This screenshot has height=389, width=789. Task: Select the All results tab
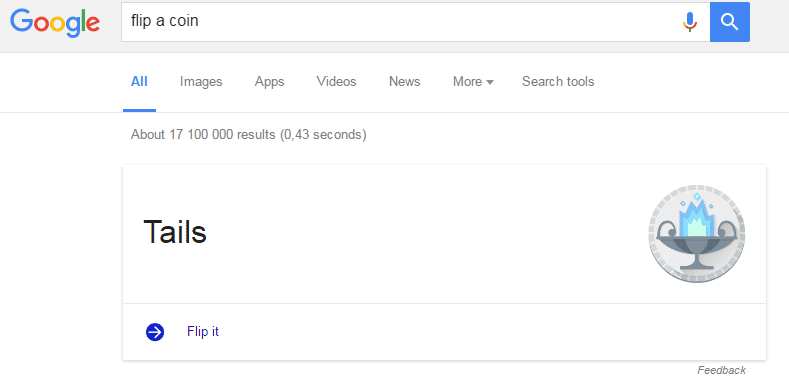click(x=139, y=82)
